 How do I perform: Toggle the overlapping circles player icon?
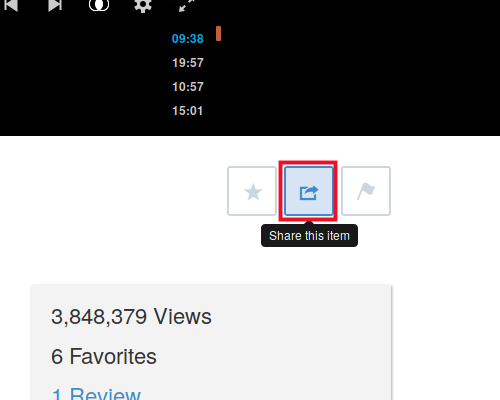99,5
